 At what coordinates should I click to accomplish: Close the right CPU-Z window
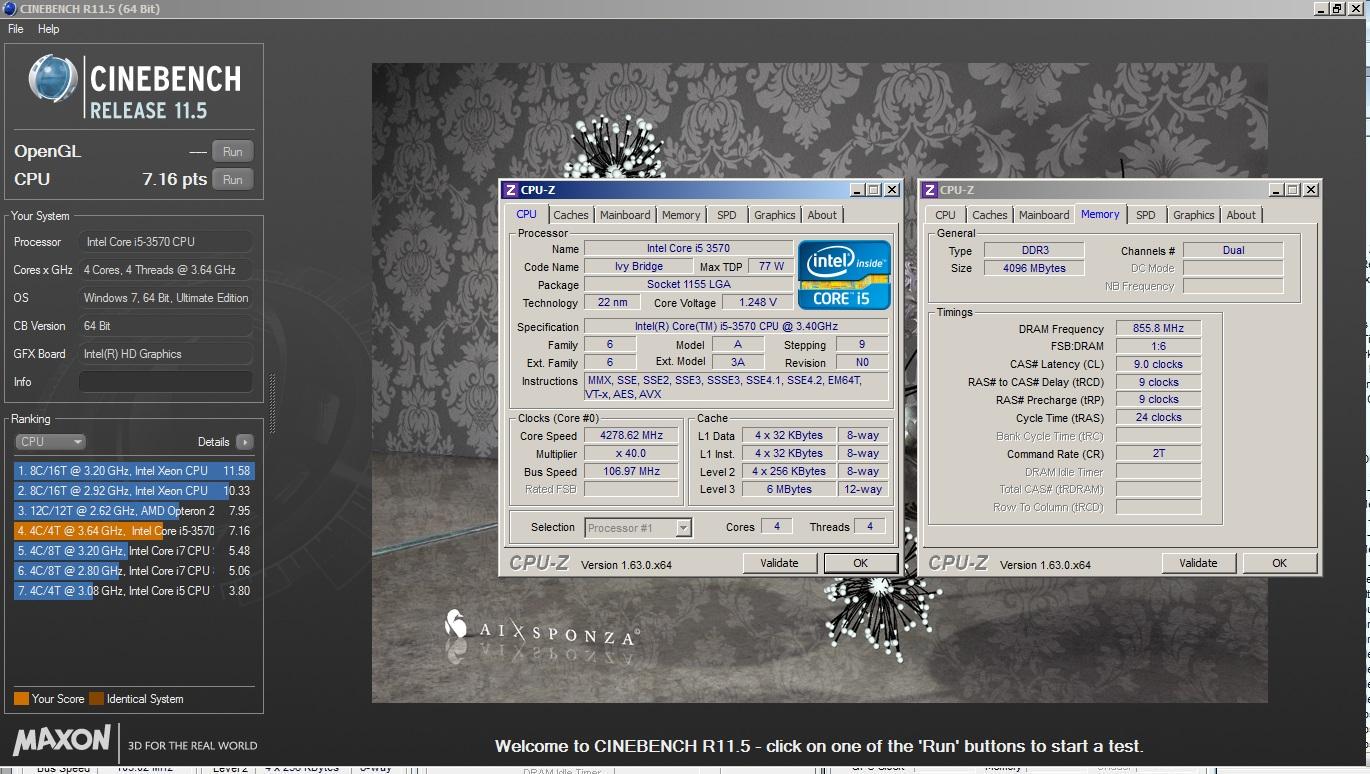point(1310,190)
